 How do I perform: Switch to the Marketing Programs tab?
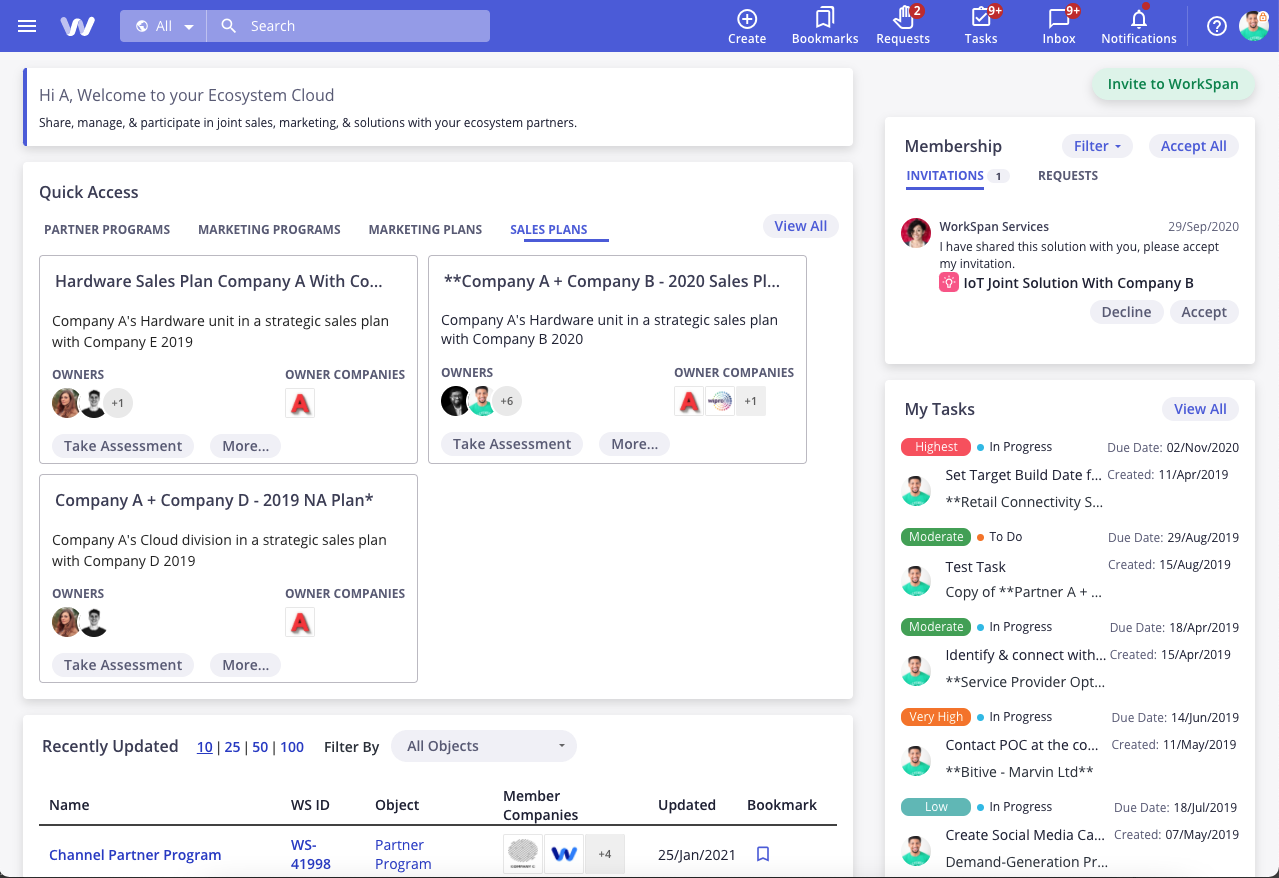point(269,230)
